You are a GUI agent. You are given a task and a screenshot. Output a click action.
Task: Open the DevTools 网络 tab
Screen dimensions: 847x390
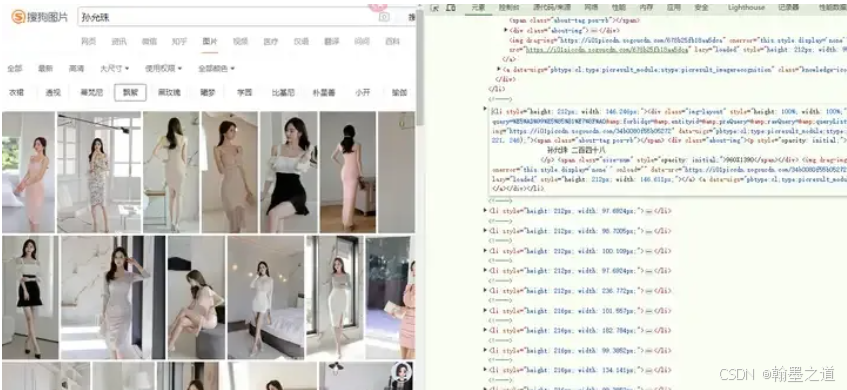click(x=591, y=8)
